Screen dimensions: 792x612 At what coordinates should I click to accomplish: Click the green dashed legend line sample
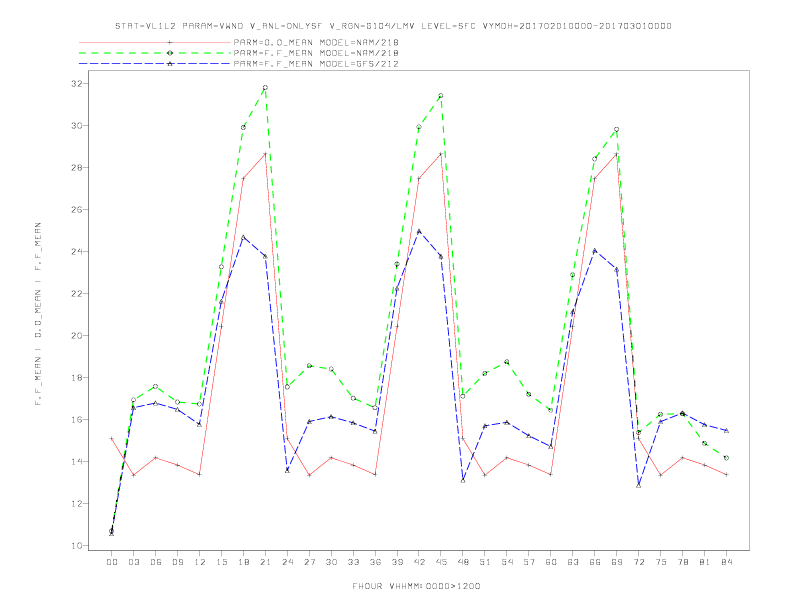pyautogui.click(x=155, y=53)
